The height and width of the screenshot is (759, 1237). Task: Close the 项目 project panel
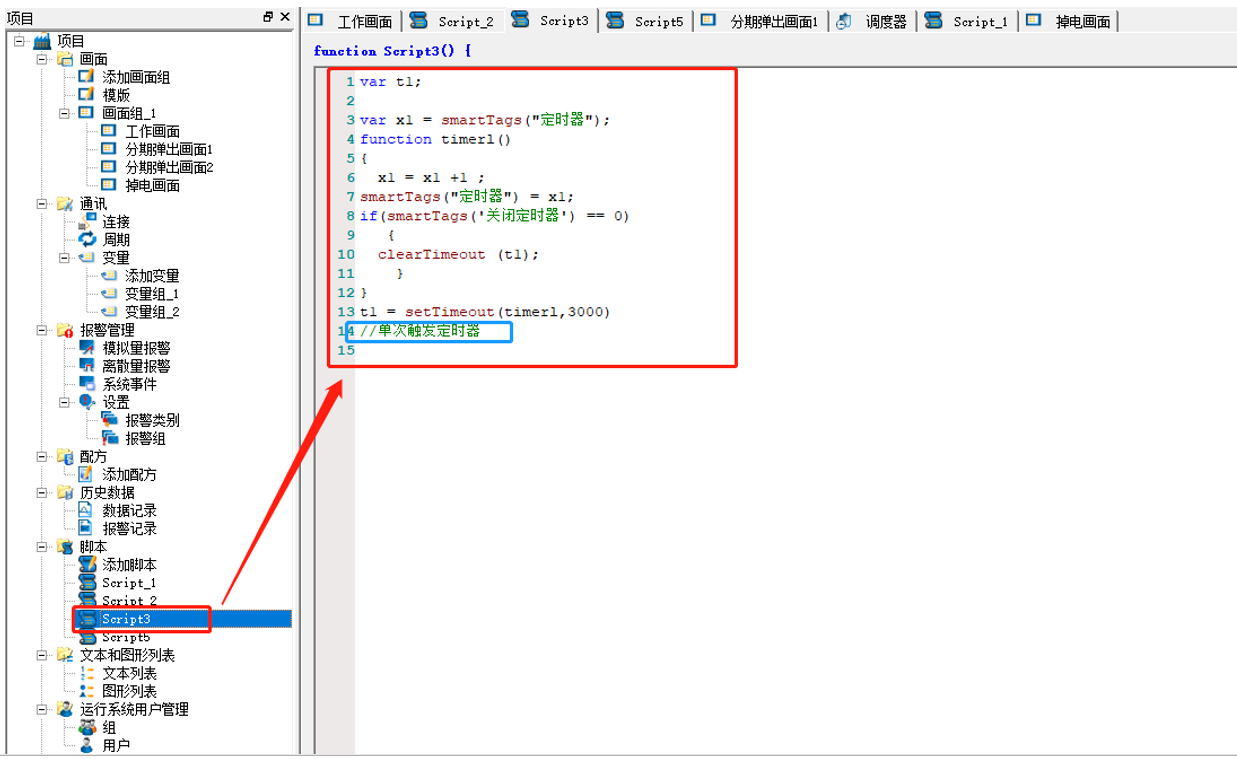[285, 17]
